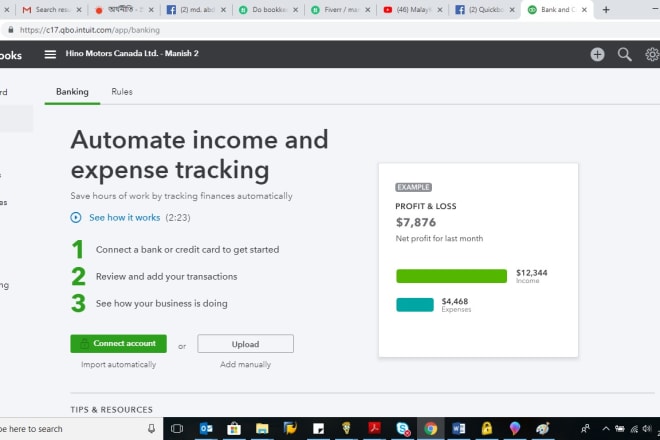Close the Bank and Credit browser tab
660x440 pixels.
pos(584,10)
